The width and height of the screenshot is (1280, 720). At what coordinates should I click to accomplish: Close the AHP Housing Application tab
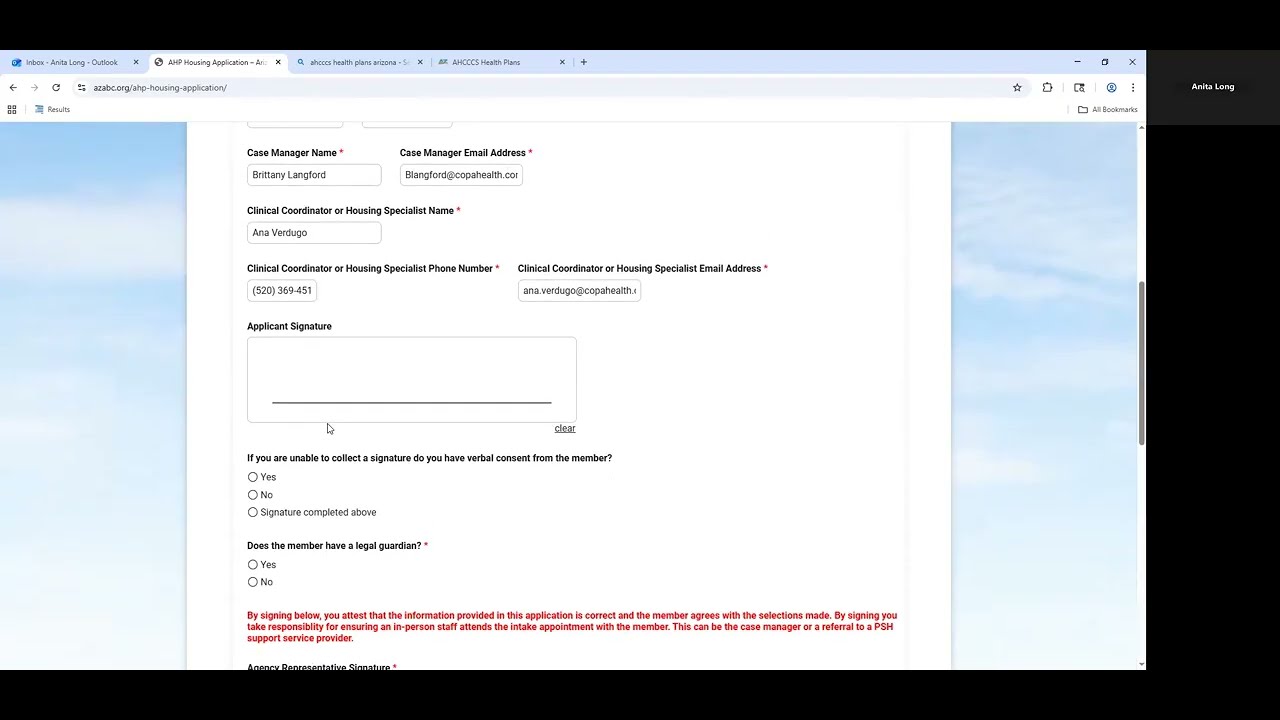(278, 62)
